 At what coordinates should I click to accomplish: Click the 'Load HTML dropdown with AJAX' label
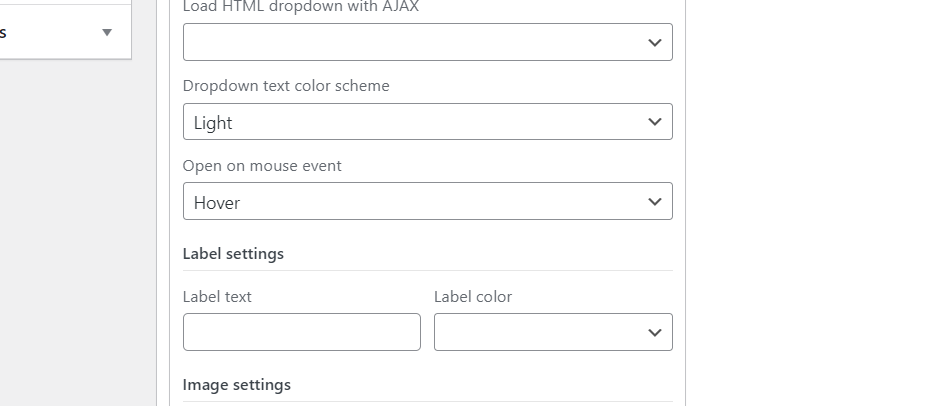tap(301, 7)
